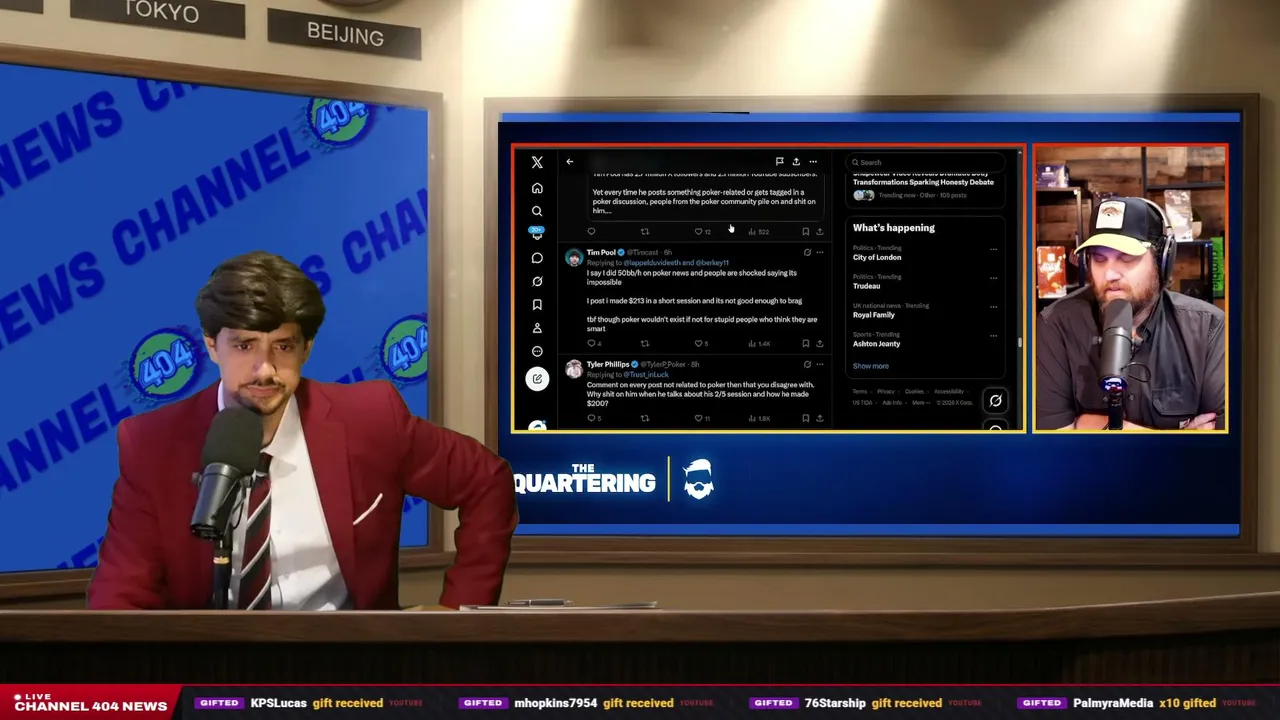View analytics showing 522 views
The width and height of the screenshot is (1280, 720).
click(758, 232)
